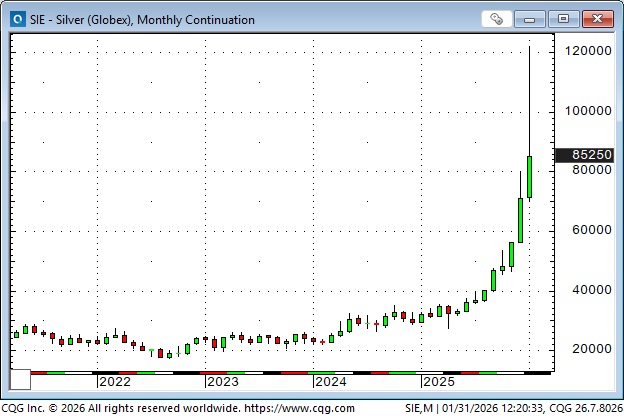Image resolution: width=624 pixels, height=416 pixels.
Task: Select the 2024 label on time axis
Action: [x=330, y=381]
